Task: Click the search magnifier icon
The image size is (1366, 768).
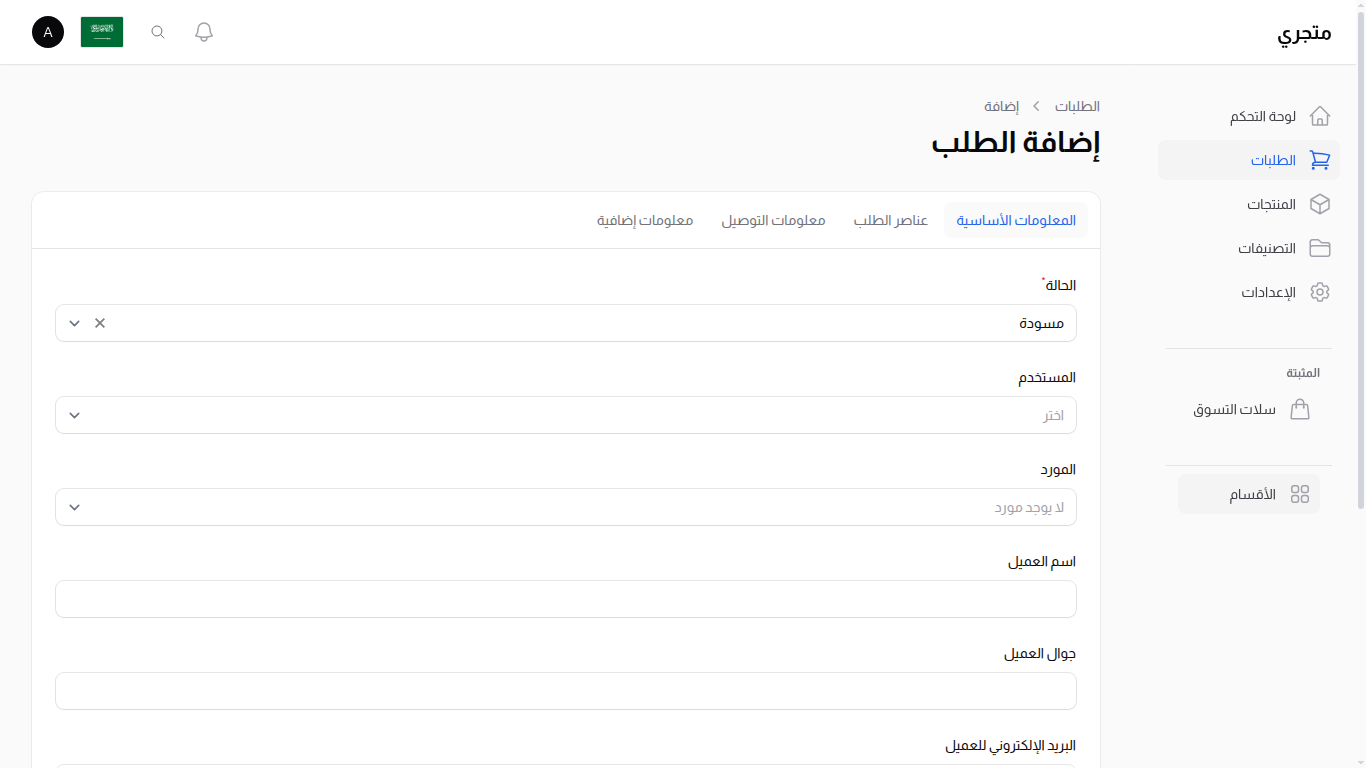Action: (157, 31)
